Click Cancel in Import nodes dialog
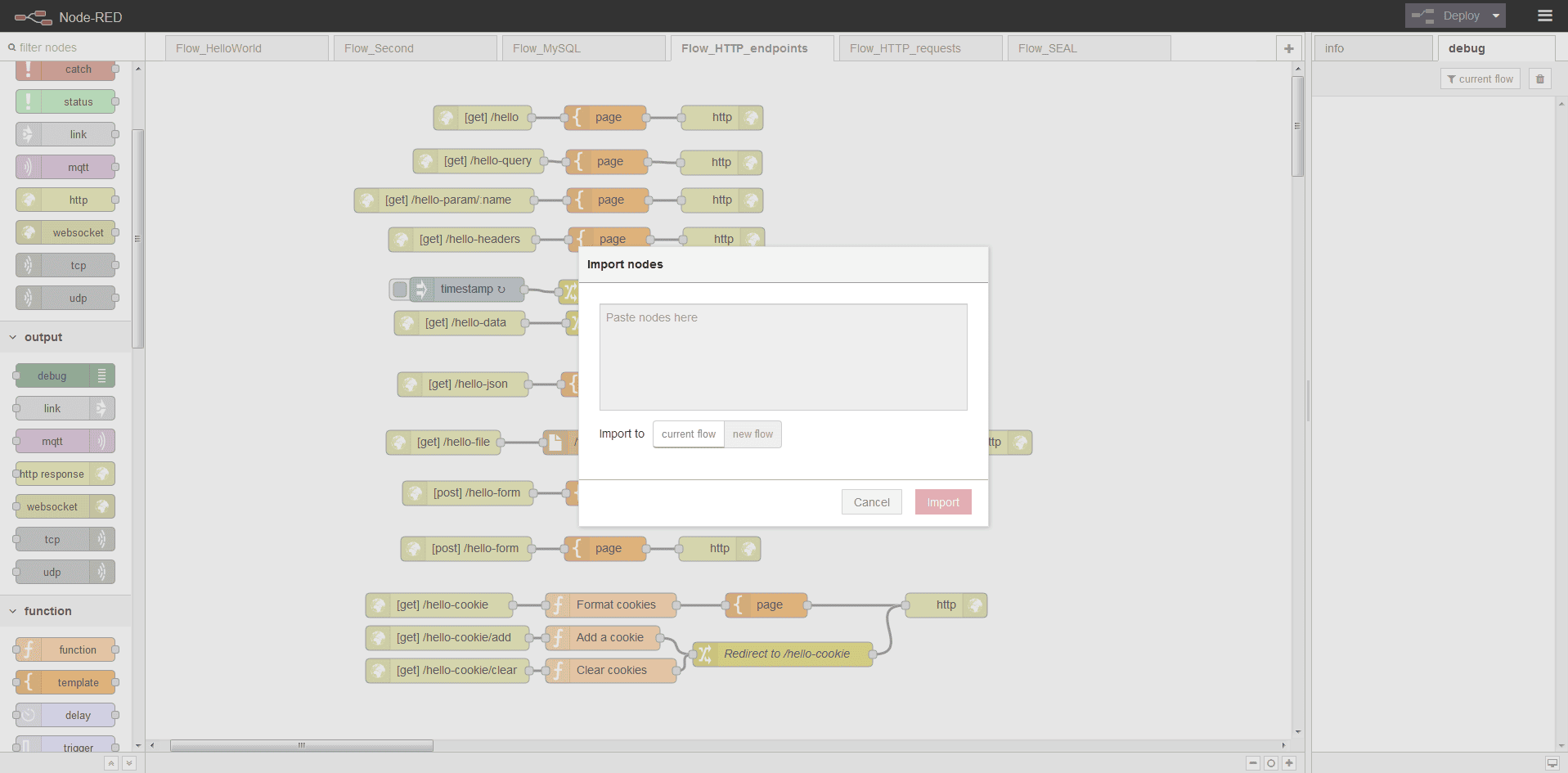This screenshot has height=773, width=1568. point(871,502)
